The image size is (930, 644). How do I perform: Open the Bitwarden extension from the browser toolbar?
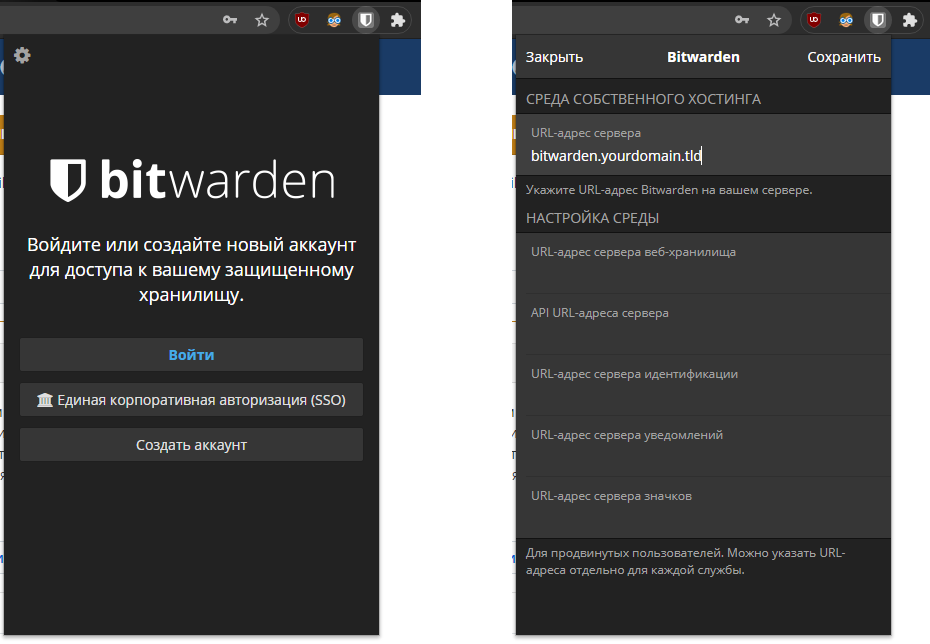click(x=365, y=19)
